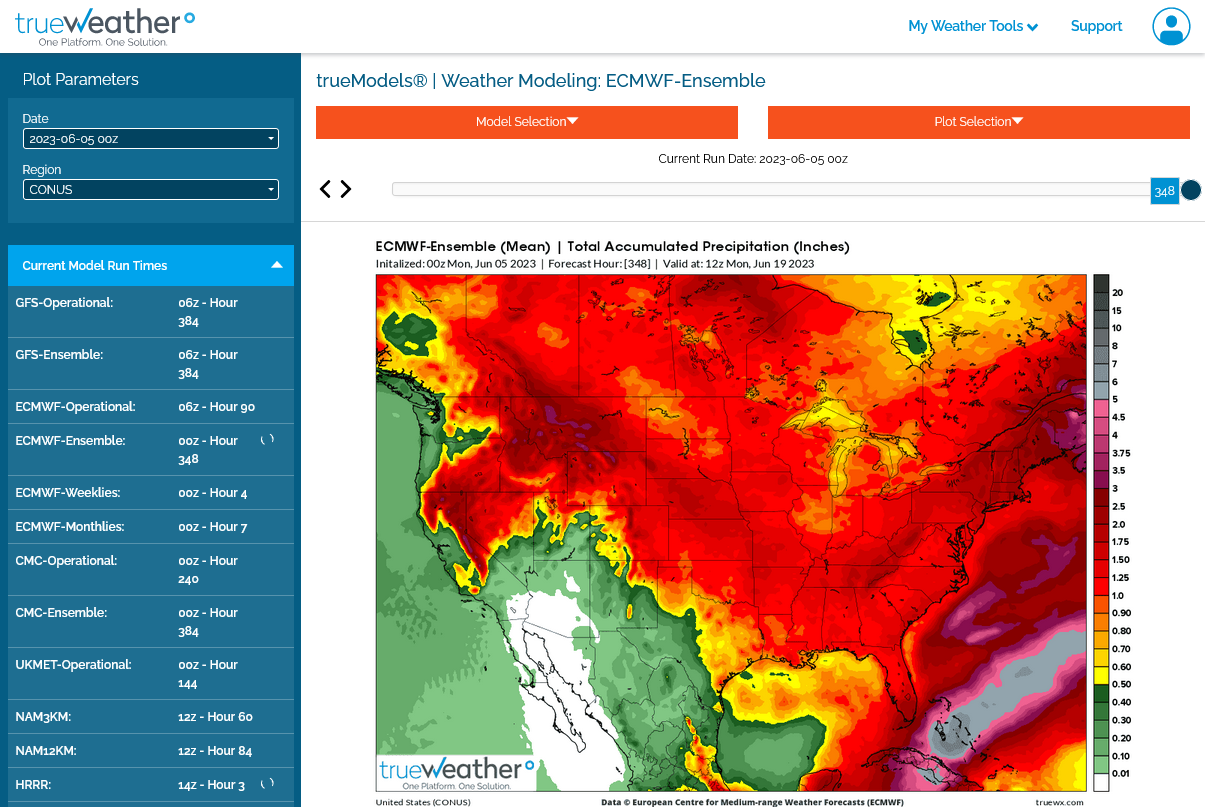Click the dark circle slider end knob

(1190, 190)
